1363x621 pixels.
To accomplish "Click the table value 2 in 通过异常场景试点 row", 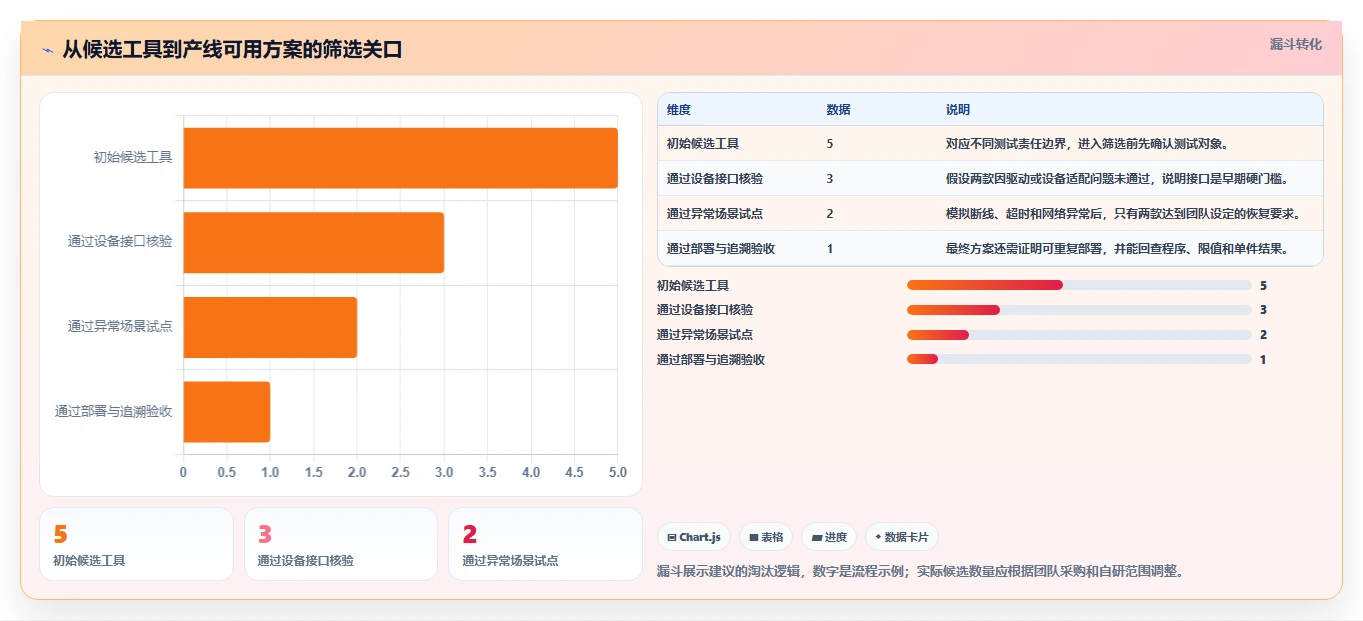I will click(x=830, y=214).
